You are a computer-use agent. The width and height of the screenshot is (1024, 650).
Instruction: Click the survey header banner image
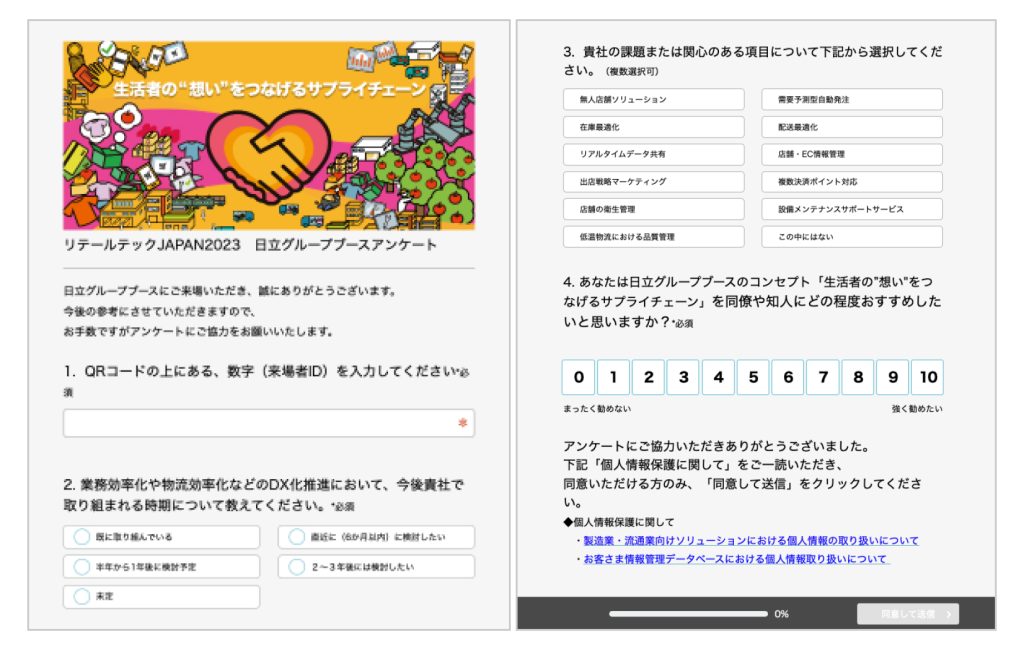[x=268, y=135]
